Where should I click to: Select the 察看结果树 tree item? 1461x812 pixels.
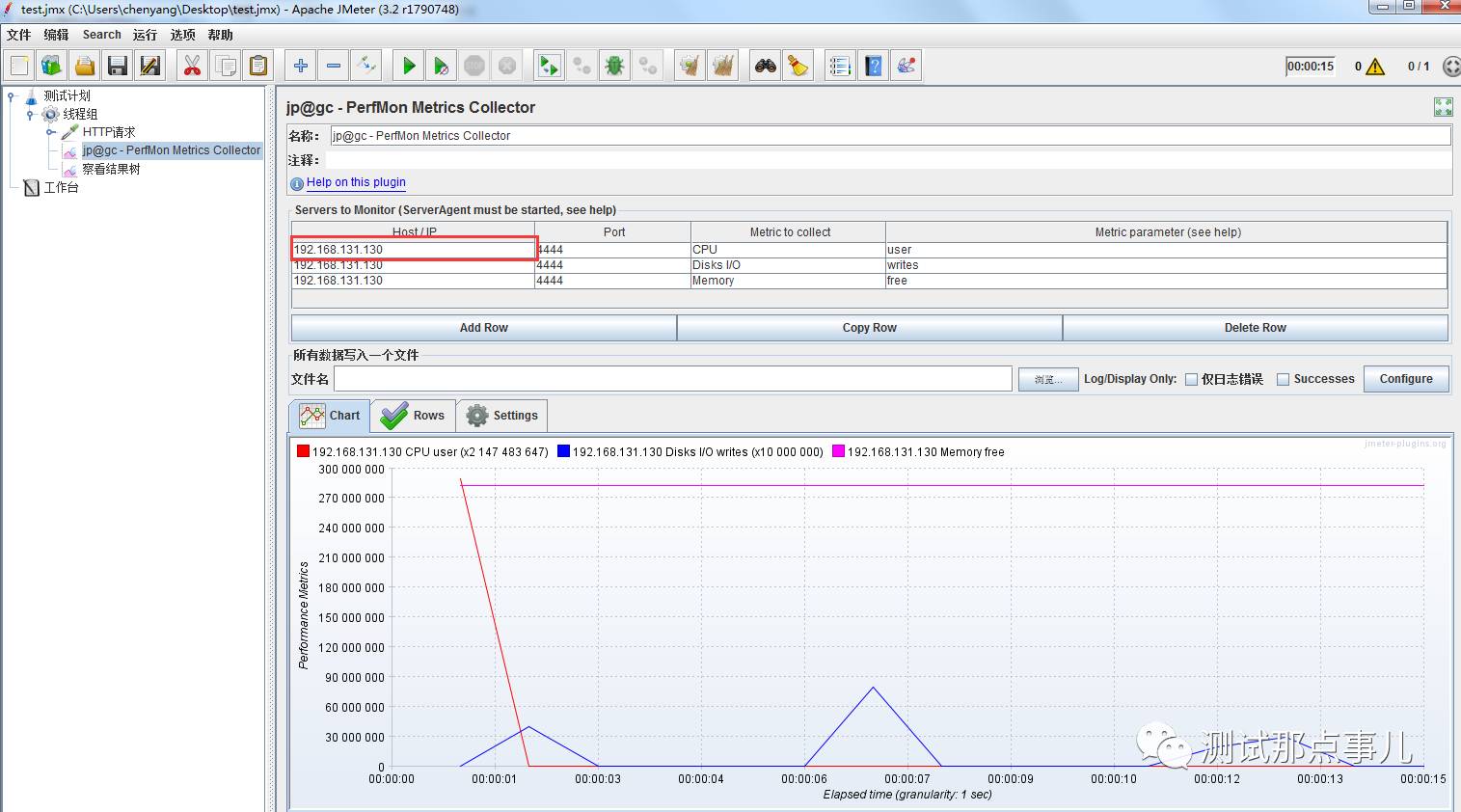[111, 169]
